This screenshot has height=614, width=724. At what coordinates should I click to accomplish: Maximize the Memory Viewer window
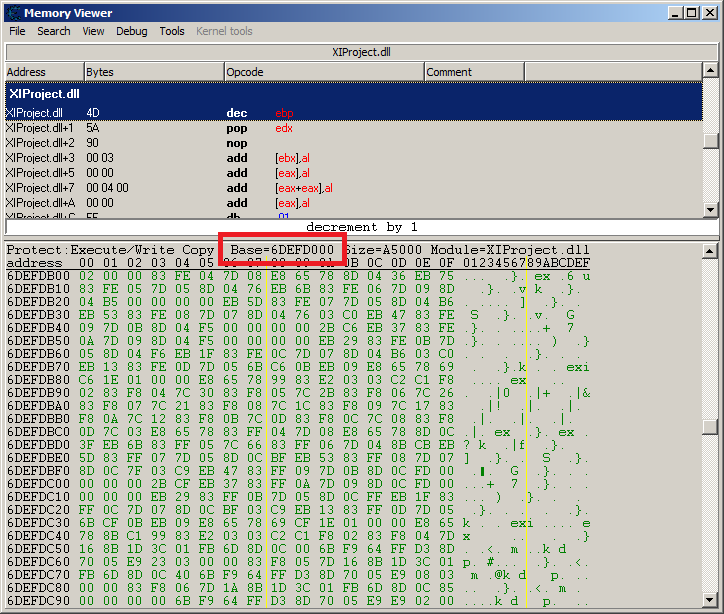pos(691,13)
